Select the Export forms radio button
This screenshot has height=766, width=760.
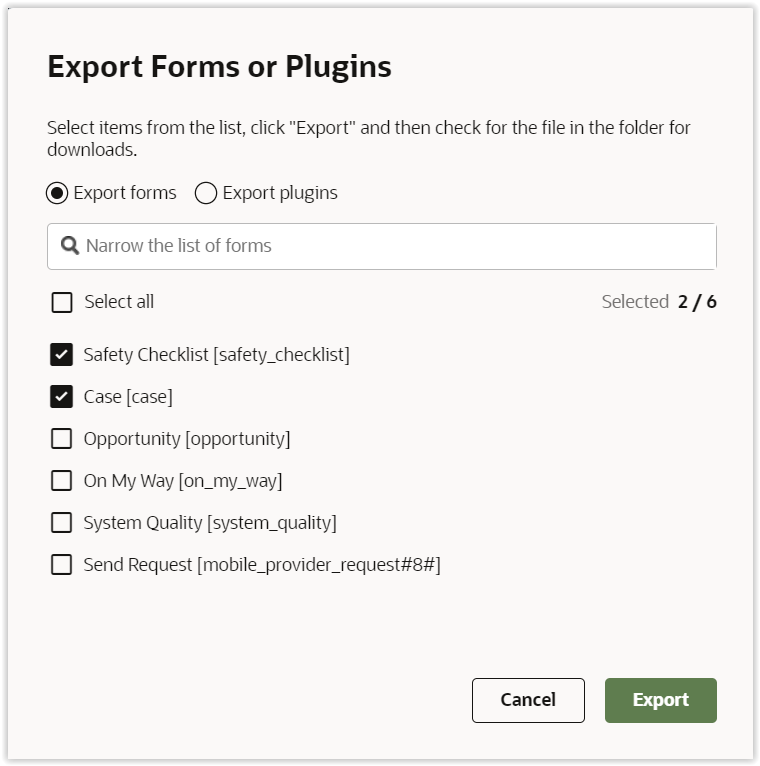[58, 193]
